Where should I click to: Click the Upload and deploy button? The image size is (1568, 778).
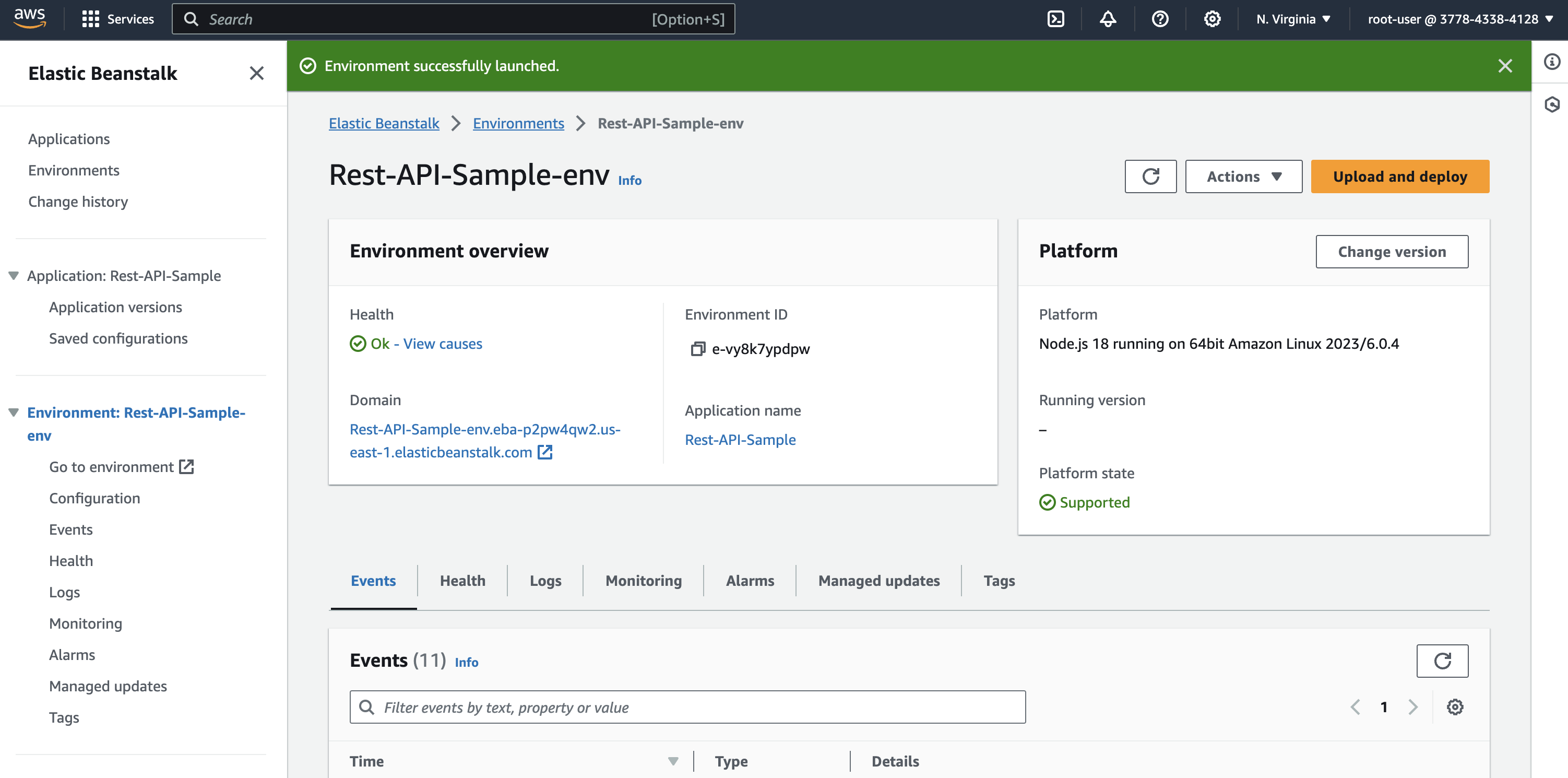[1399, 176]
